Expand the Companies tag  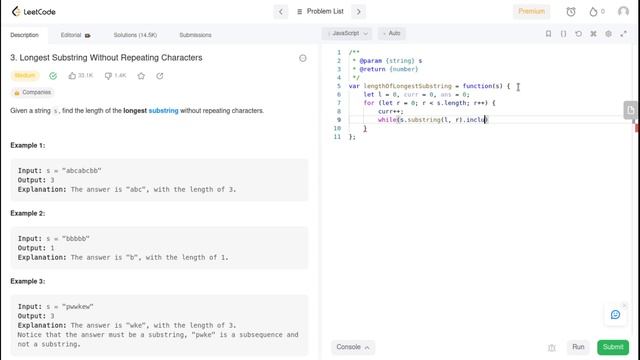[x=32, y=93]
